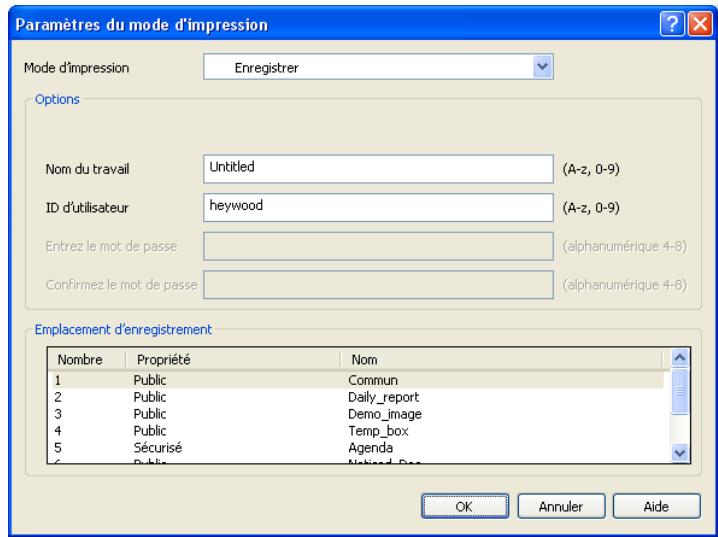Click number 4 in the Nombre column
Screen dimensions: 718x537
click(58, 431)
